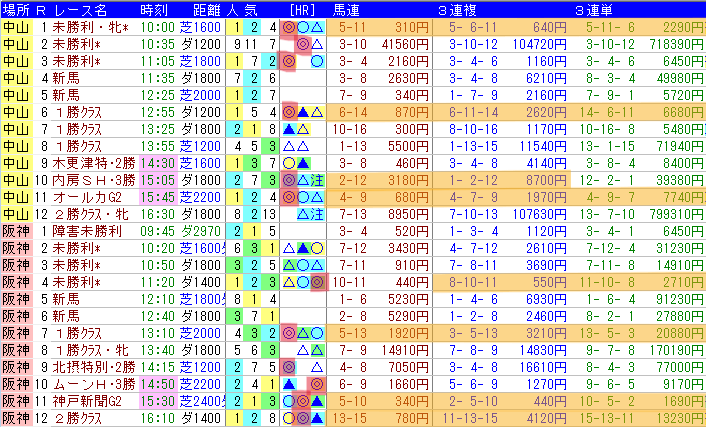Click the 注 mark in 中山 10R
Image resolution: width=706 pixels, height=427 pixels.
coord(317,180)
